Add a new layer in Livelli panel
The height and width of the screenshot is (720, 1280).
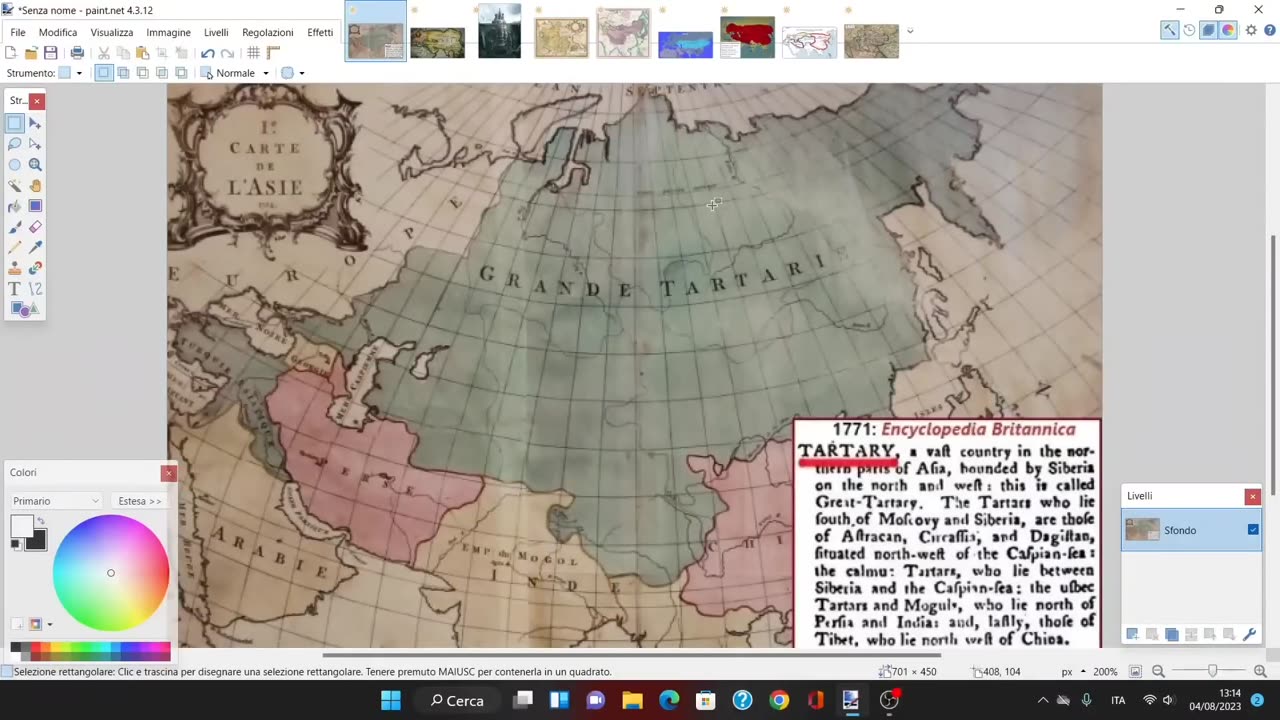1132,634
